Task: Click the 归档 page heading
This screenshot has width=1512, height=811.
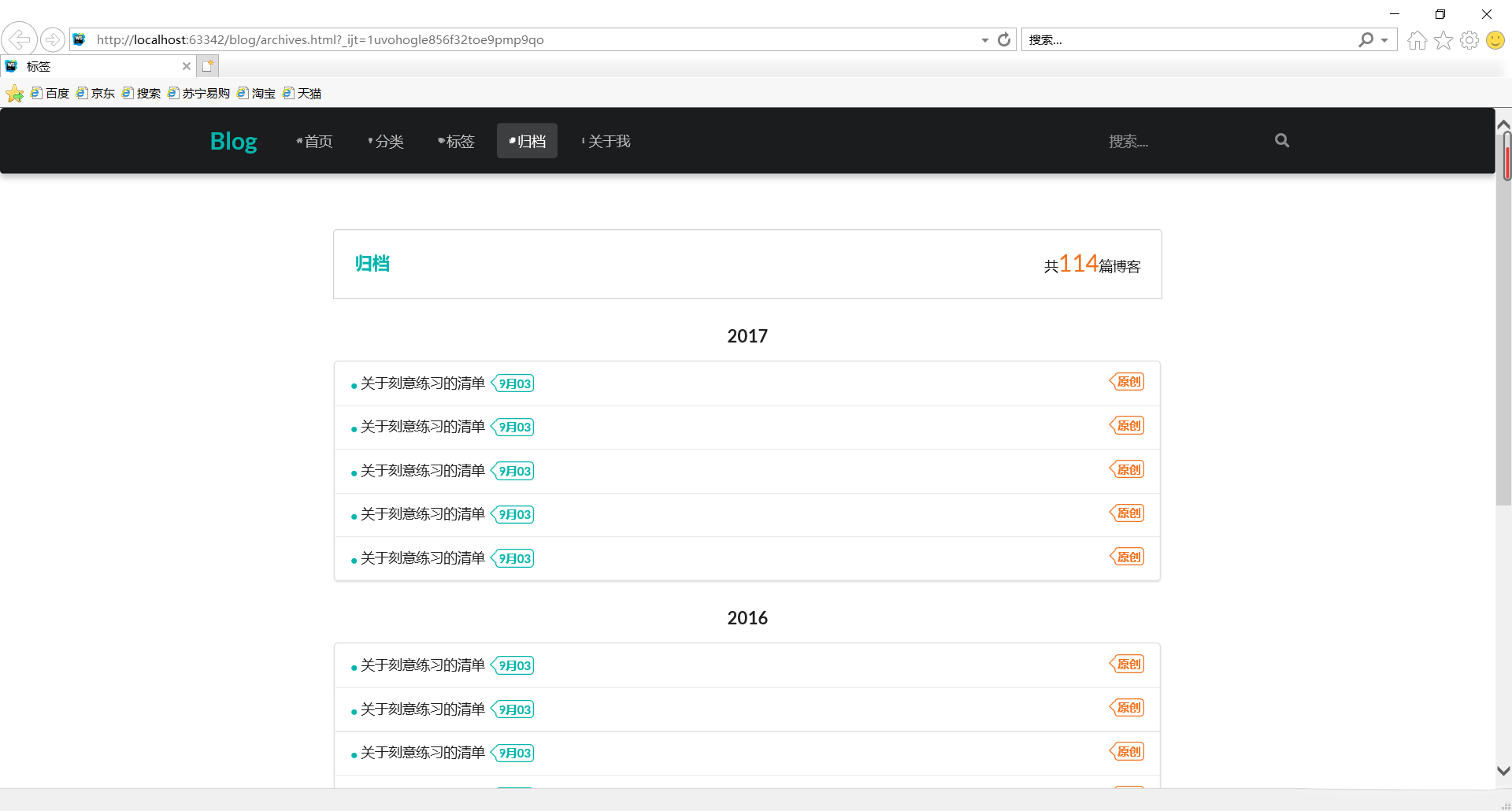Action: 372,264
